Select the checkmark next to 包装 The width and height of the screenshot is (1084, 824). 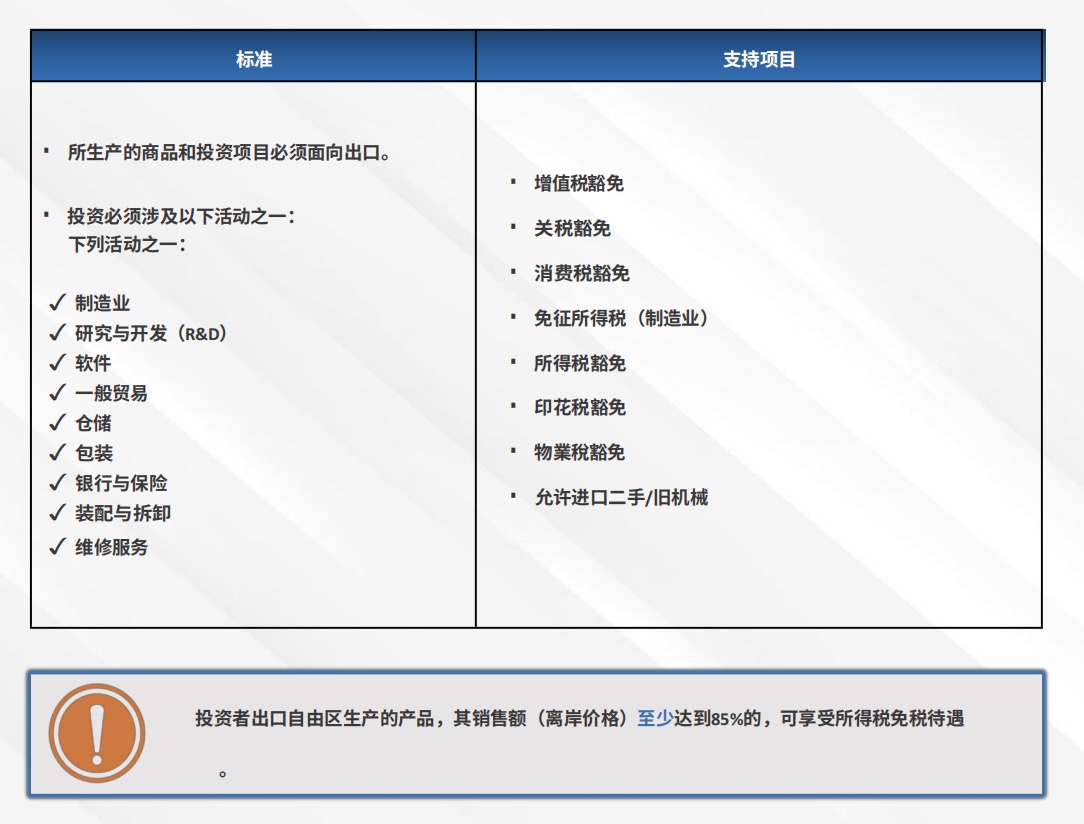click(57, 453)
